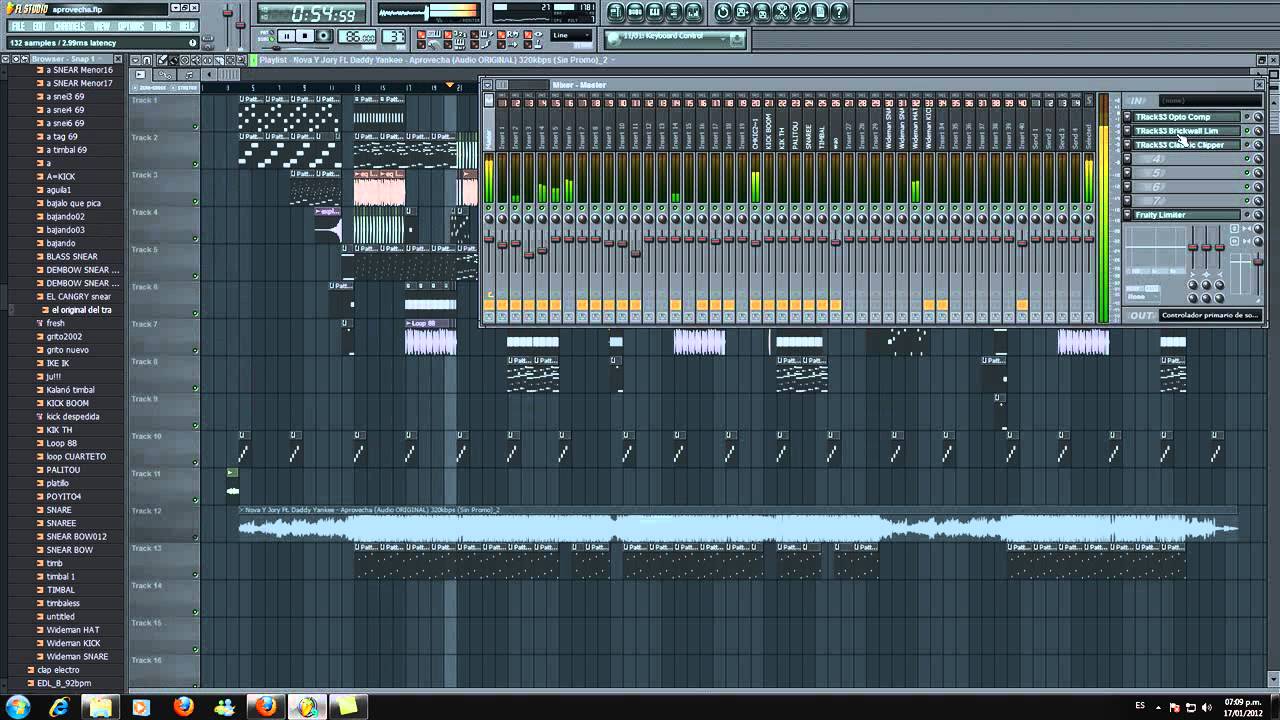Open the empty effect slot 4 menu
The image size is (1280, 720).
1128,159
